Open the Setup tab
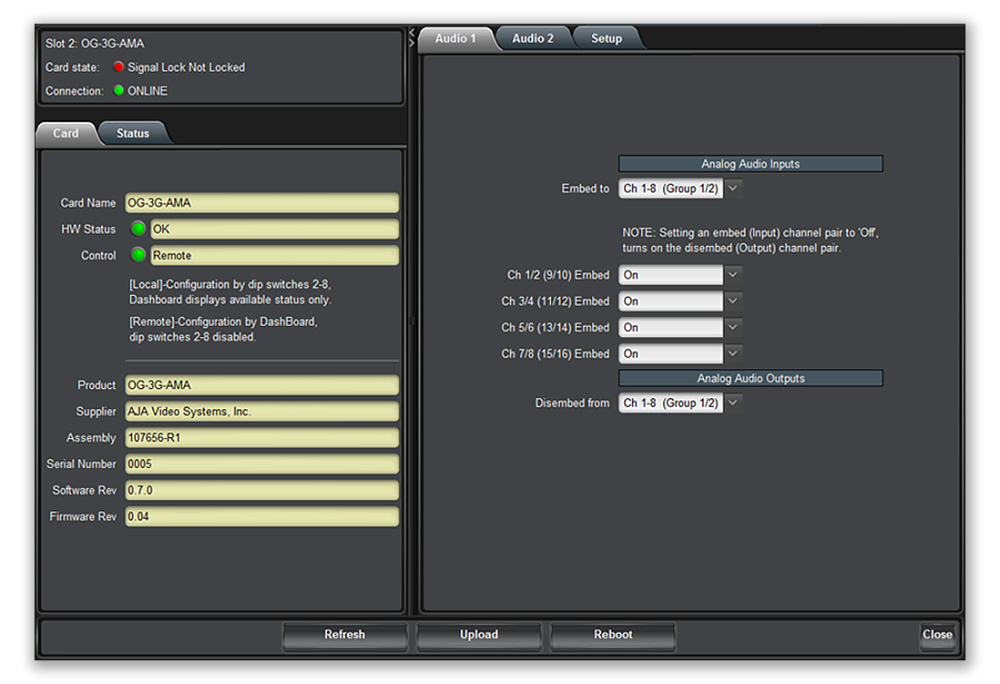The image size is (1000, 684). 606,38
